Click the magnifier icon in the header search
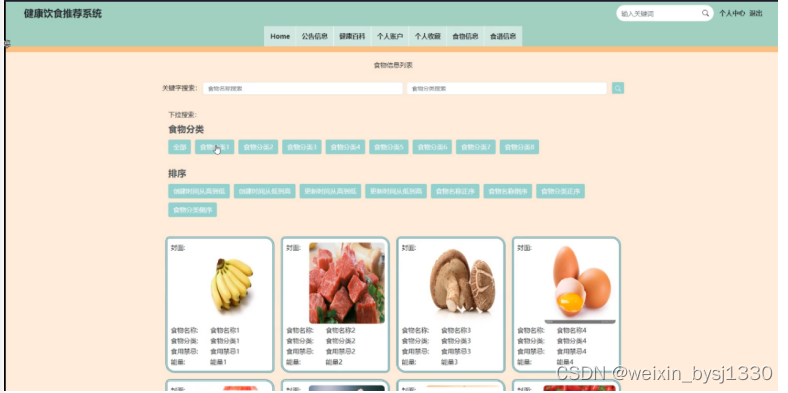Viewport: 788px width, 393px height. [705, 14]
